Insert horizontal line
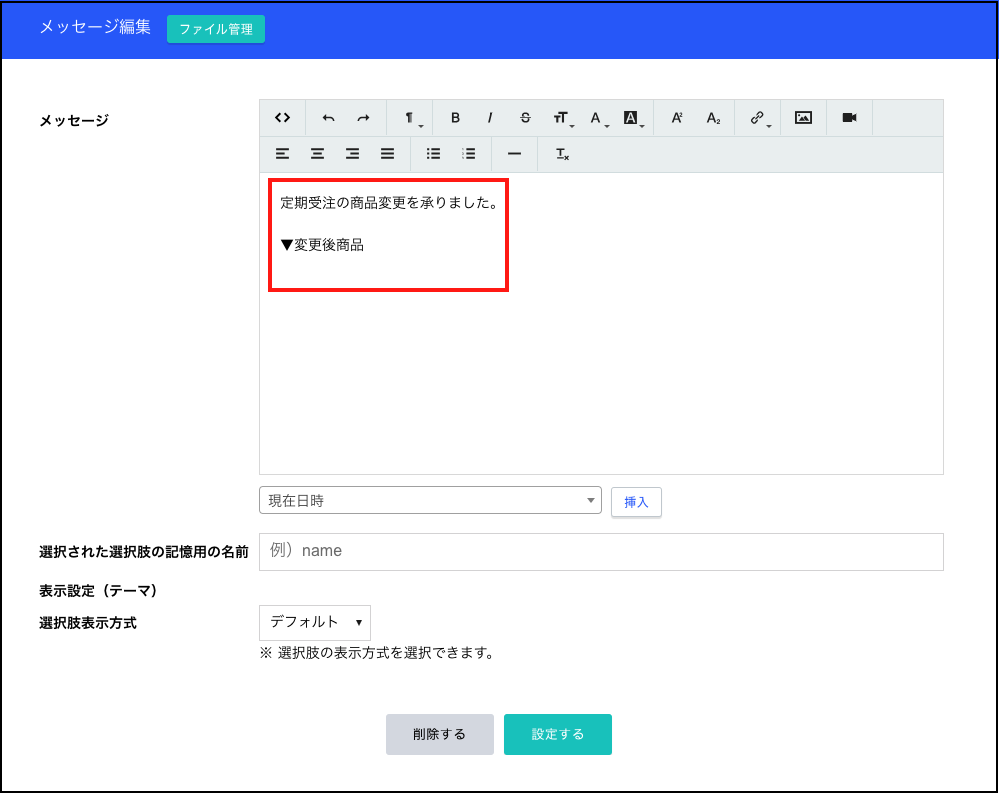 [514, 154]
